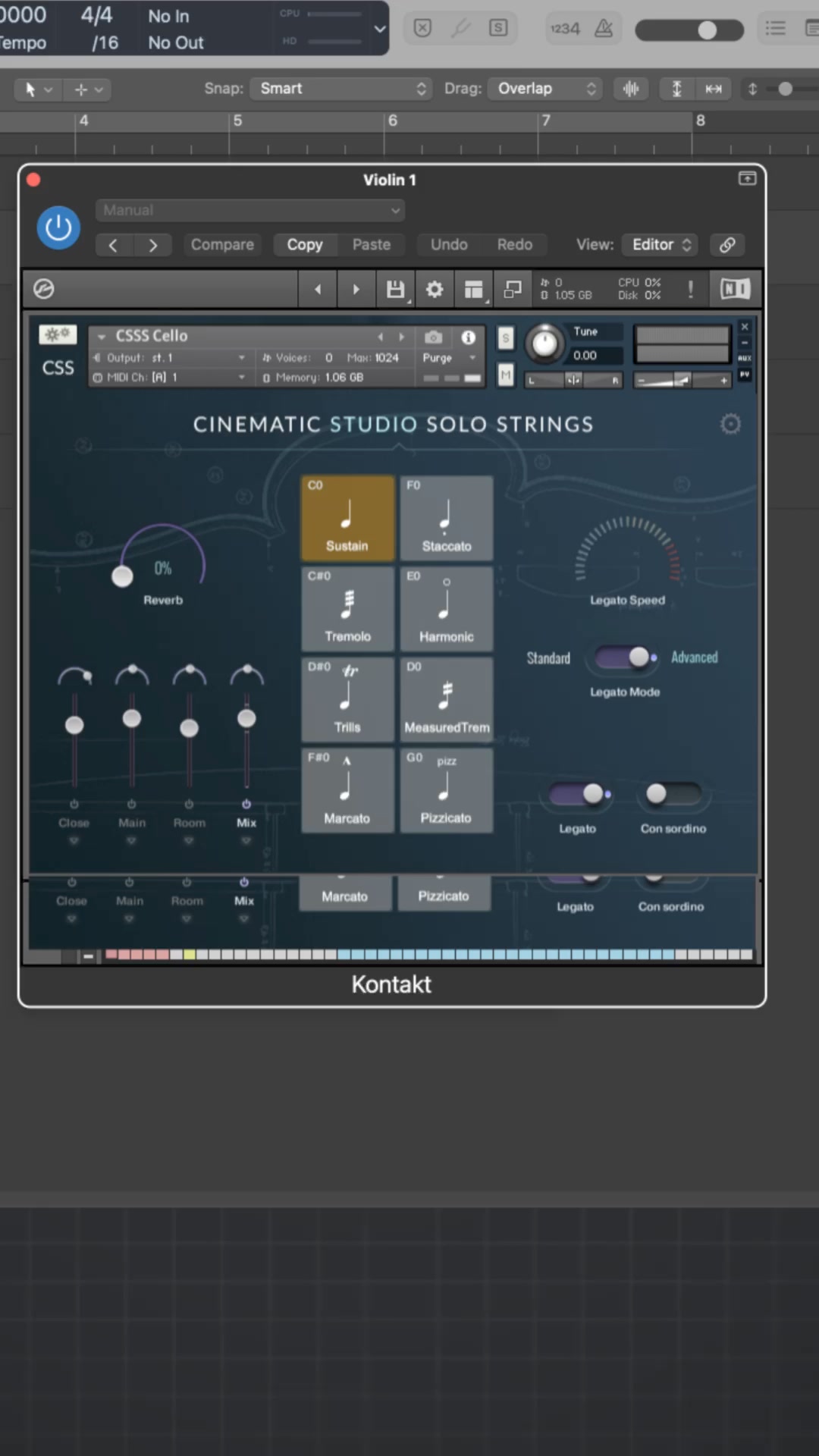Select the MeasuredTrem articulation

(447, 699)
